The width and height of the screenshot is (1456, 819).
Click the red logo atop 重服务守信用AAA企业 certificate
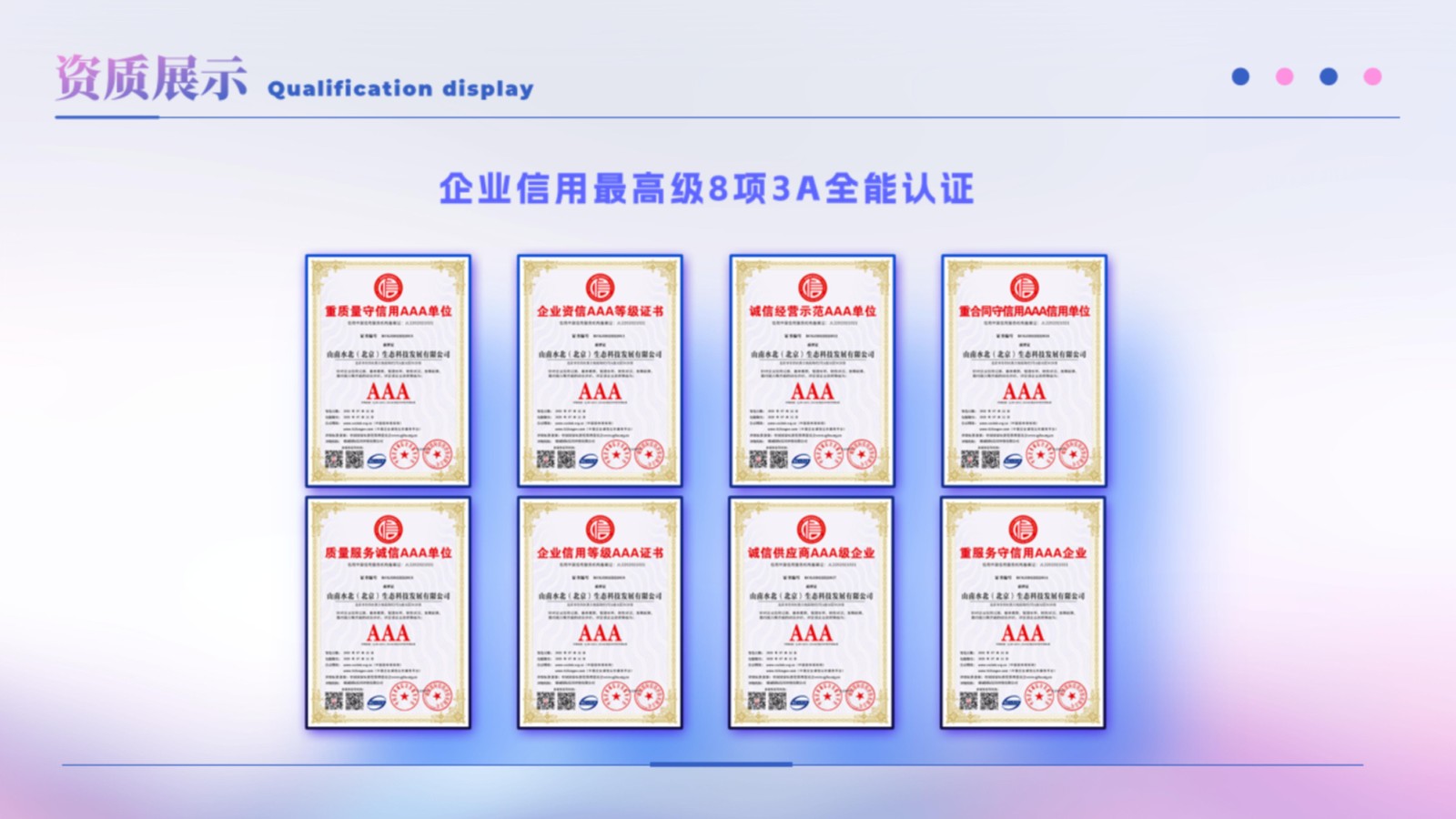(1023, 529)
